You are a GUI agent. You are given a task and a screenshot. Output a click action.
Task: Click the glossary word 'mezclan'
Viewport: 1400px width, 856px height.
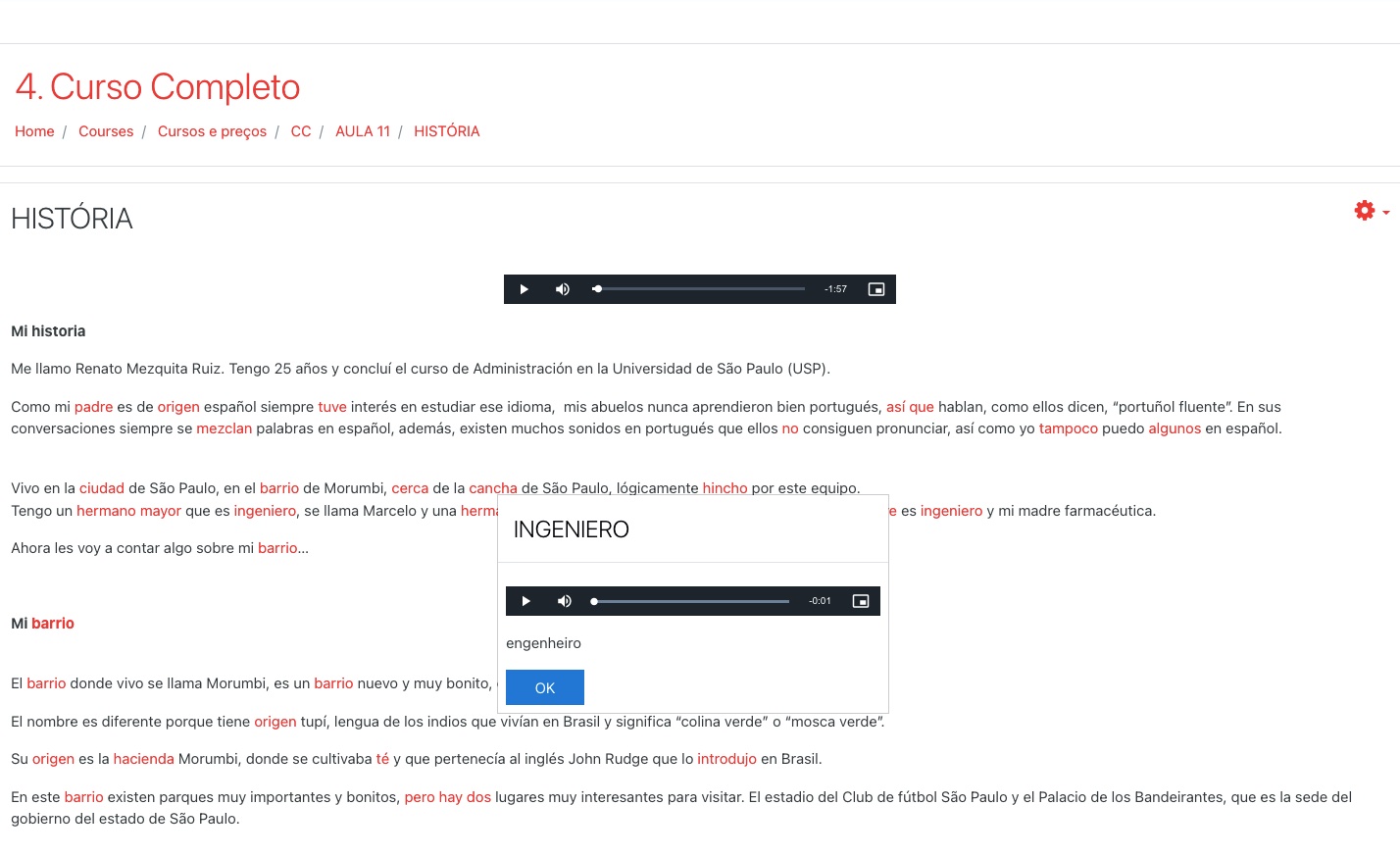pos(225,428)
